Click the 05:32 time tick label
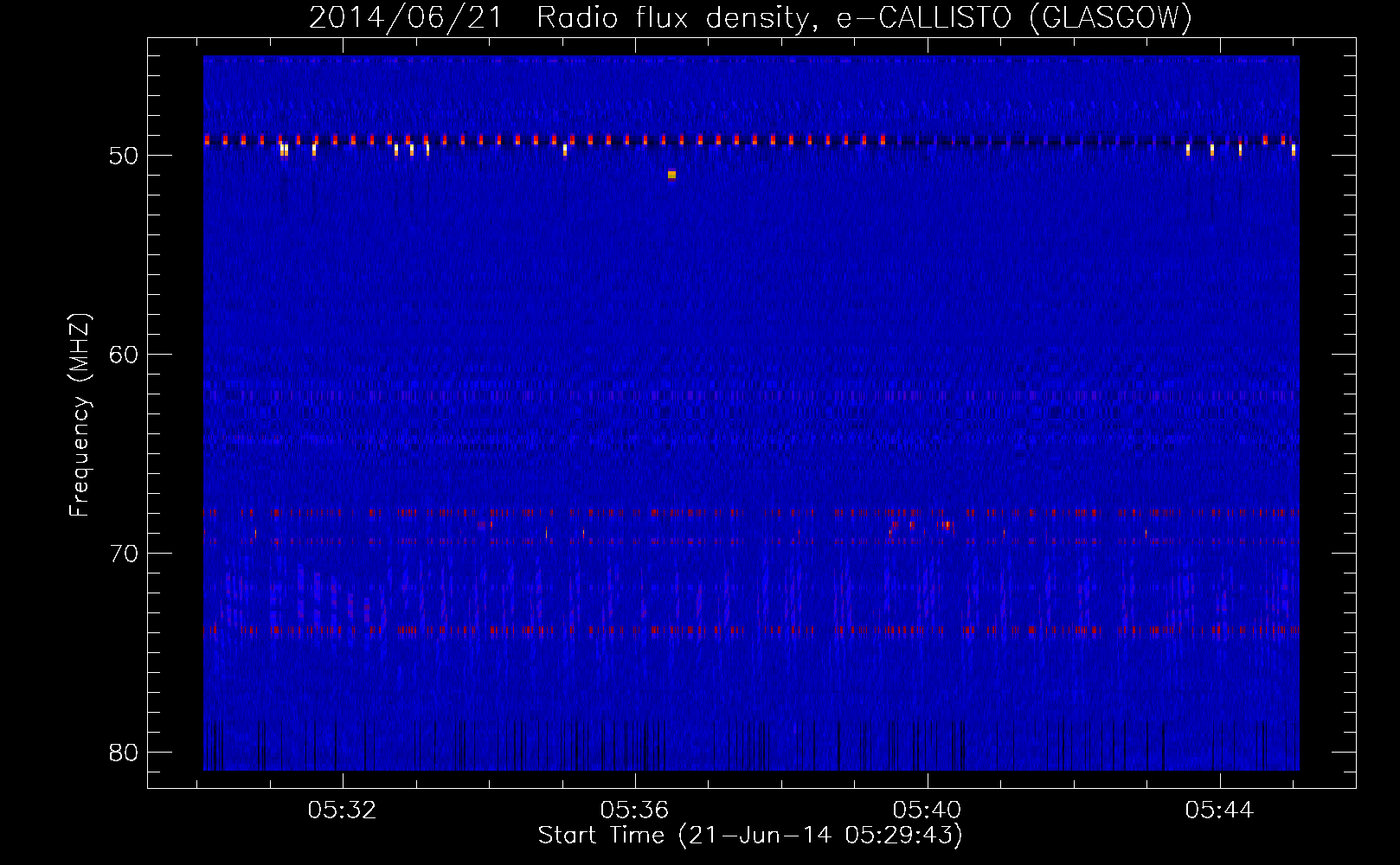This screenshot has height=865, width=1400. (x=343, y=811)
